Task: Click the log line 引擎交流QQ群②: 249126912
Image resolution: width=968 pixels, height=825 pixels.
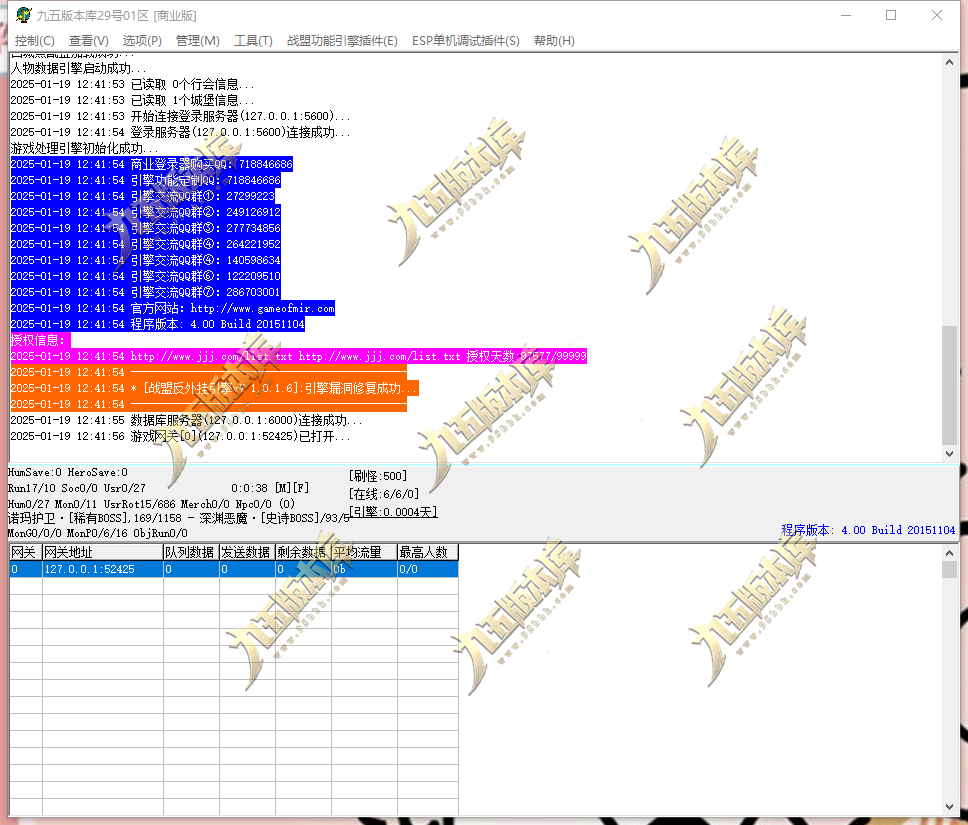Action: click(x=146, y=212)
